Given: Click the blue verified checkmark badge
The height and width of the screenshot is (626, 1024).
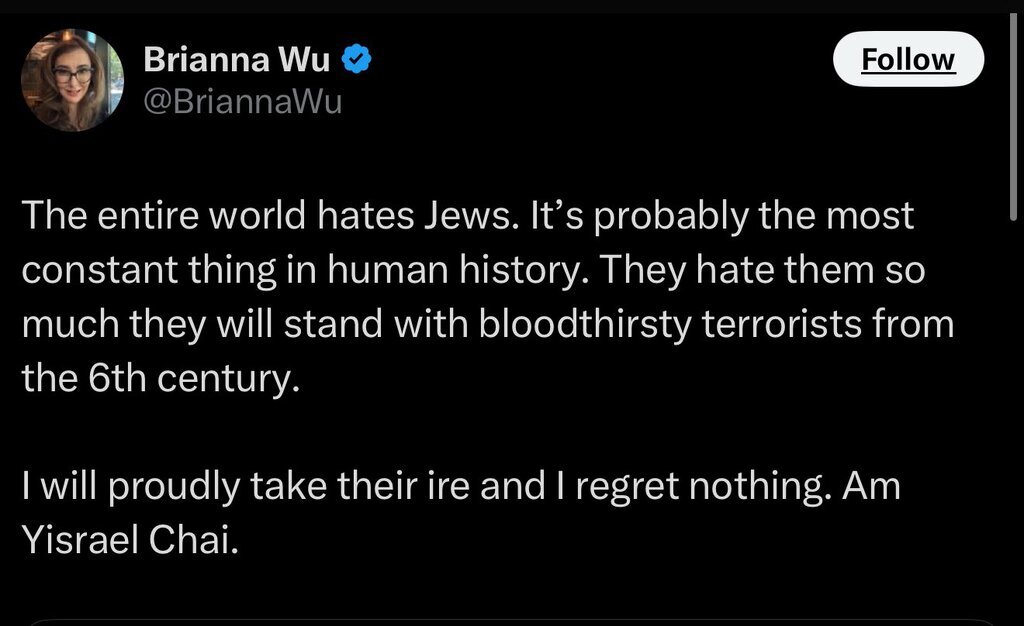Looking at the screenshot, I should [360, 60].
